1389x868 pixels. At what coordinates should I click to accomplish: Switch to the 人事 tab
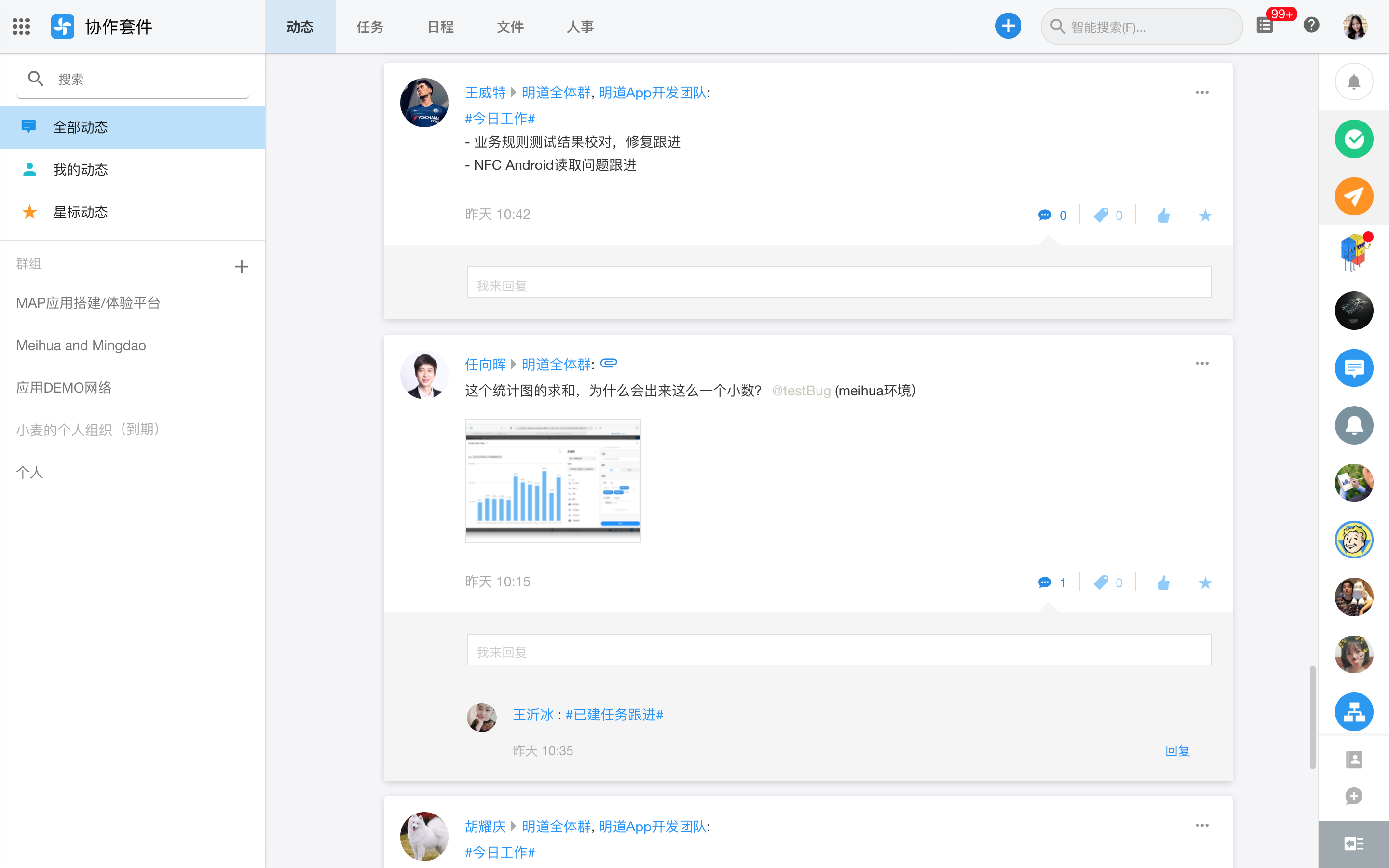[580, 27]
